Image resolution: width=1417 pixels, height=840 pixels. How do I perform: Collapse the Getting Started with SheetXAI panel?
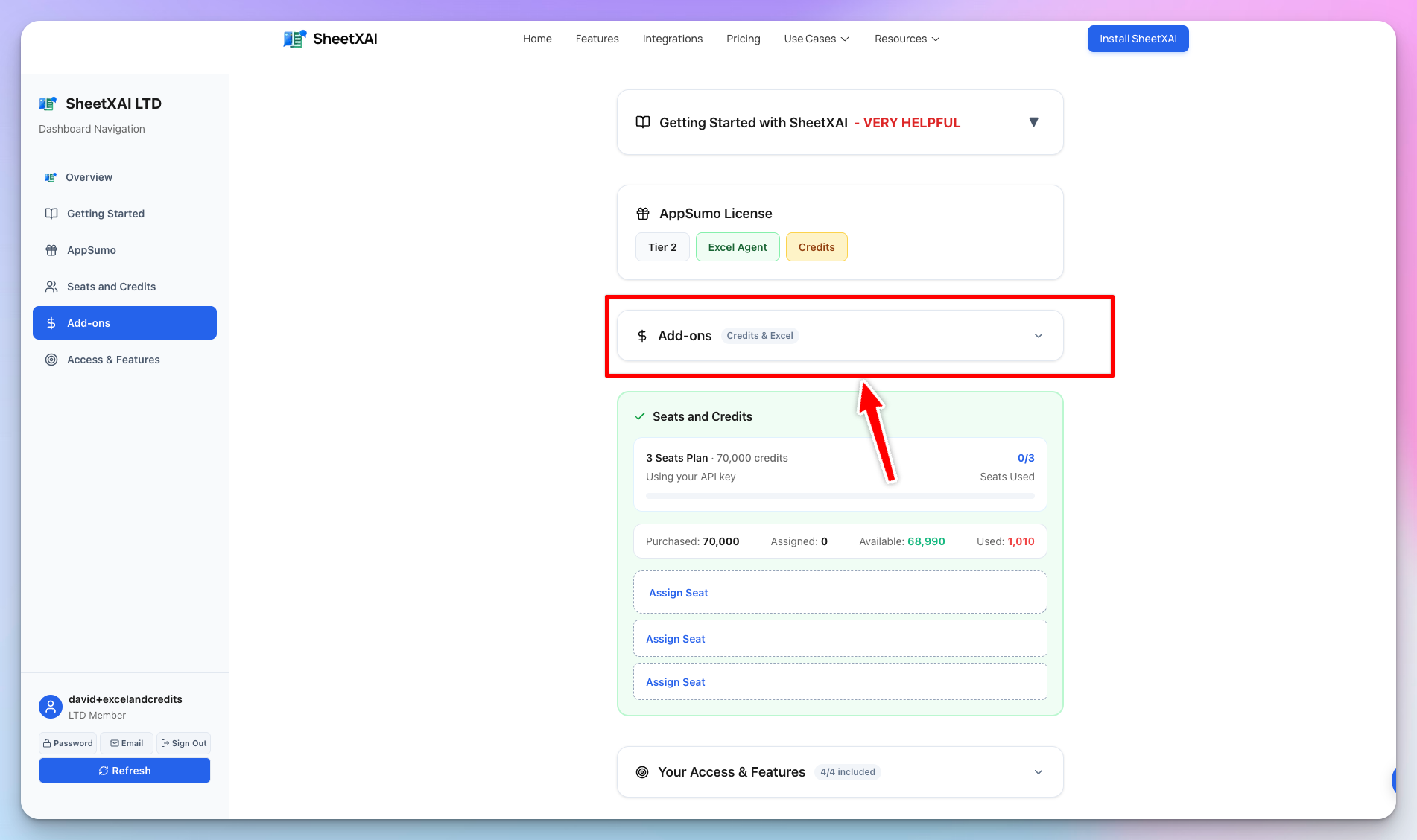click(1034, 121)
